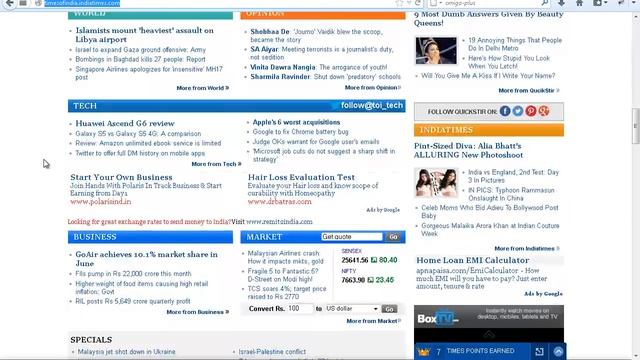The height and width of the screenshot is (360, 640).
Task: Open the INDIATIMES section header
Action: [x=446, y=130]
